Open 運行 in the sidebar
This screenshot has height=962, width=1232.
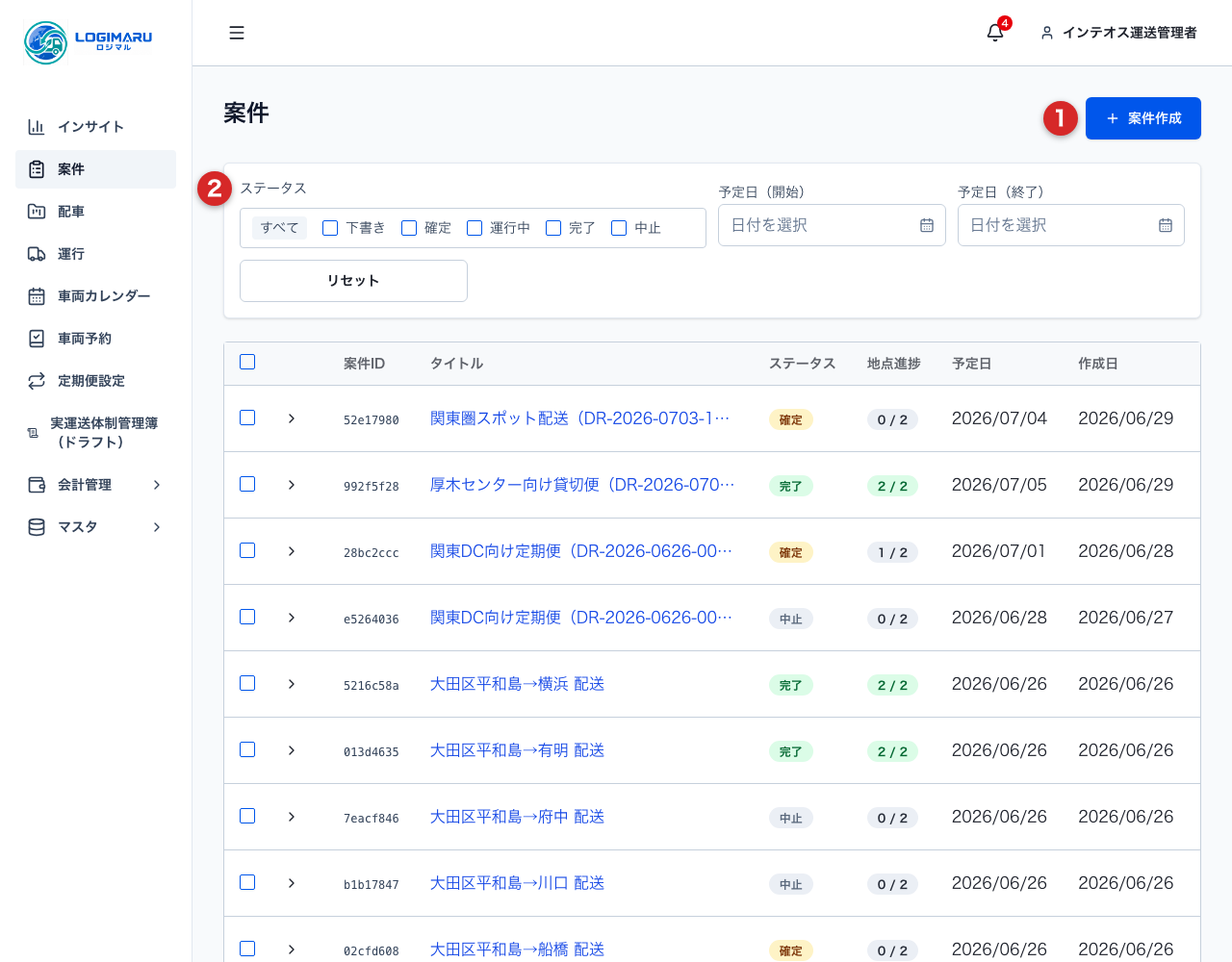coord(95,254)
